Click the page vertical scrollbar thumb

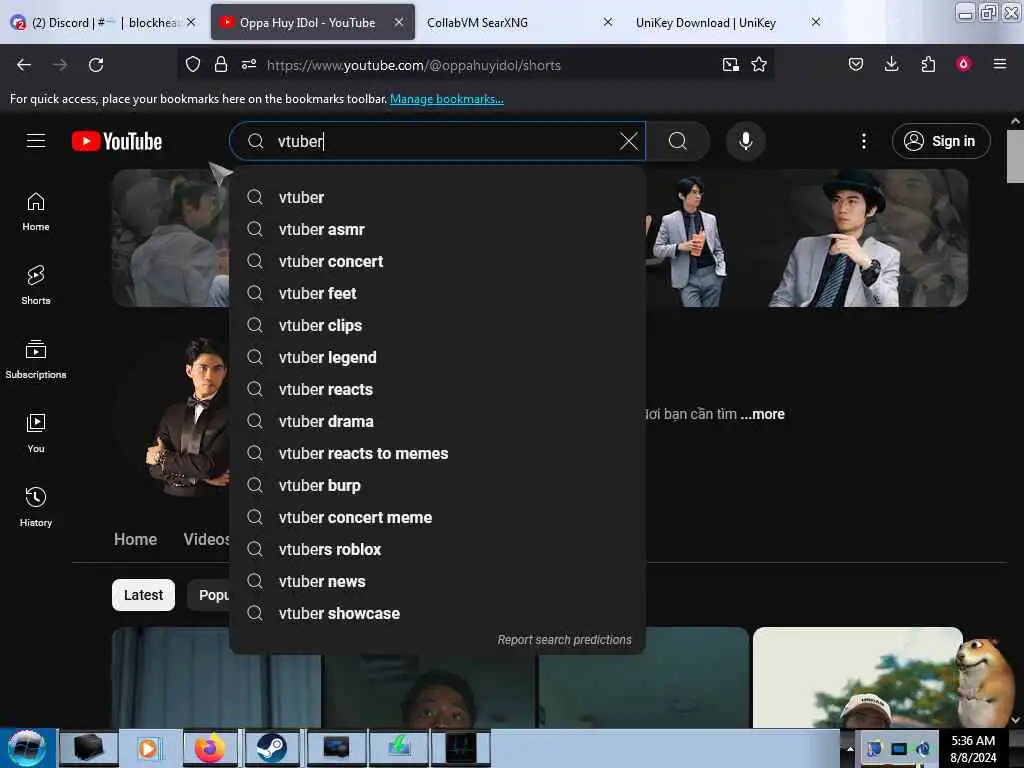pos(1014,157)
